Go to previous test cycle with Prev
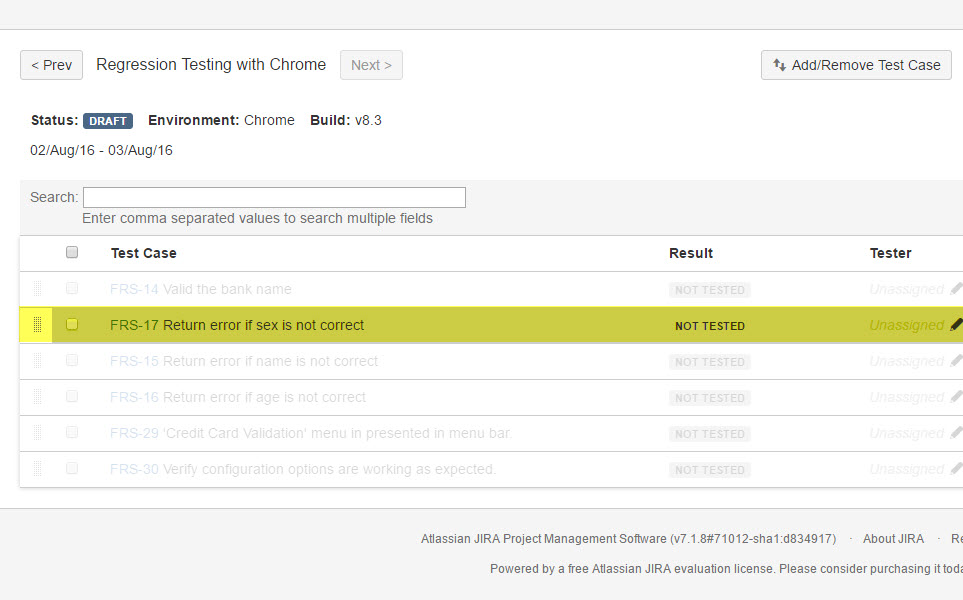The image size is (963, 600). coord(51,65)
